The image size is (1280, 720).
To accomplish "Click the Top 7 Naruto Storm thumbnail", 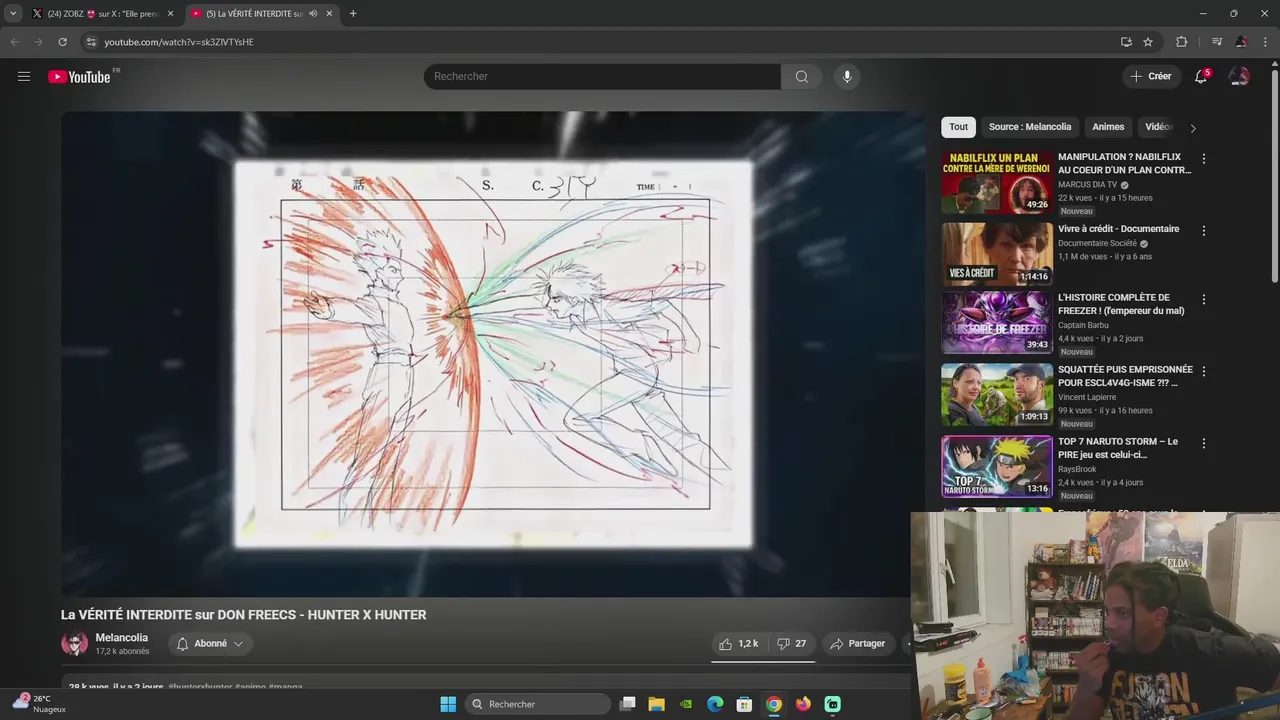I will [997, 466].
